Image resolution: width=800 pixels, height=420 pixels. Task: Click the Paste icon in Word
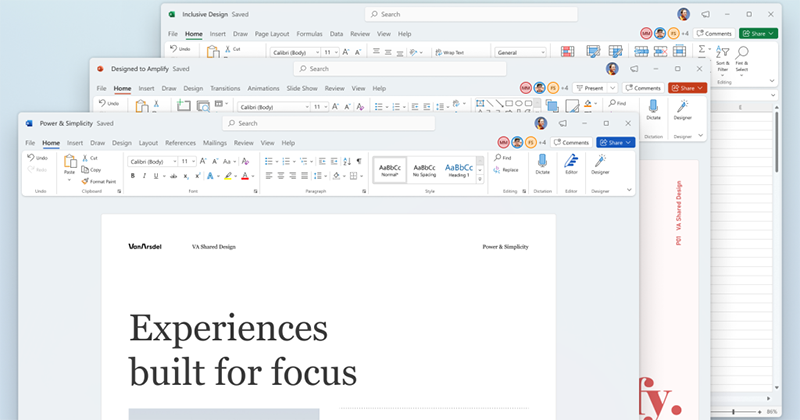(x=69, y=162)
